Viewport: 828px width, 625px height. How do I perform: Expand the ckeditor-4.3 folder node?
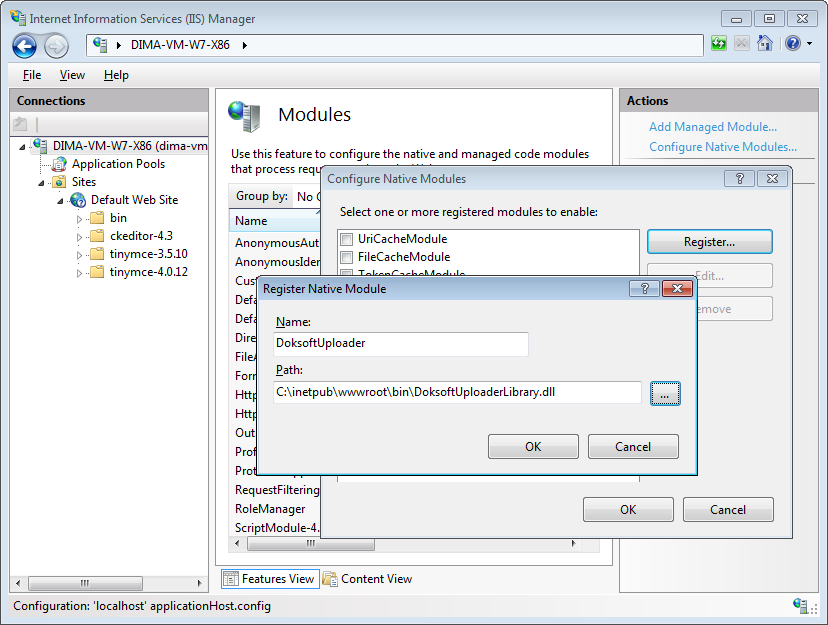point(80,237)
